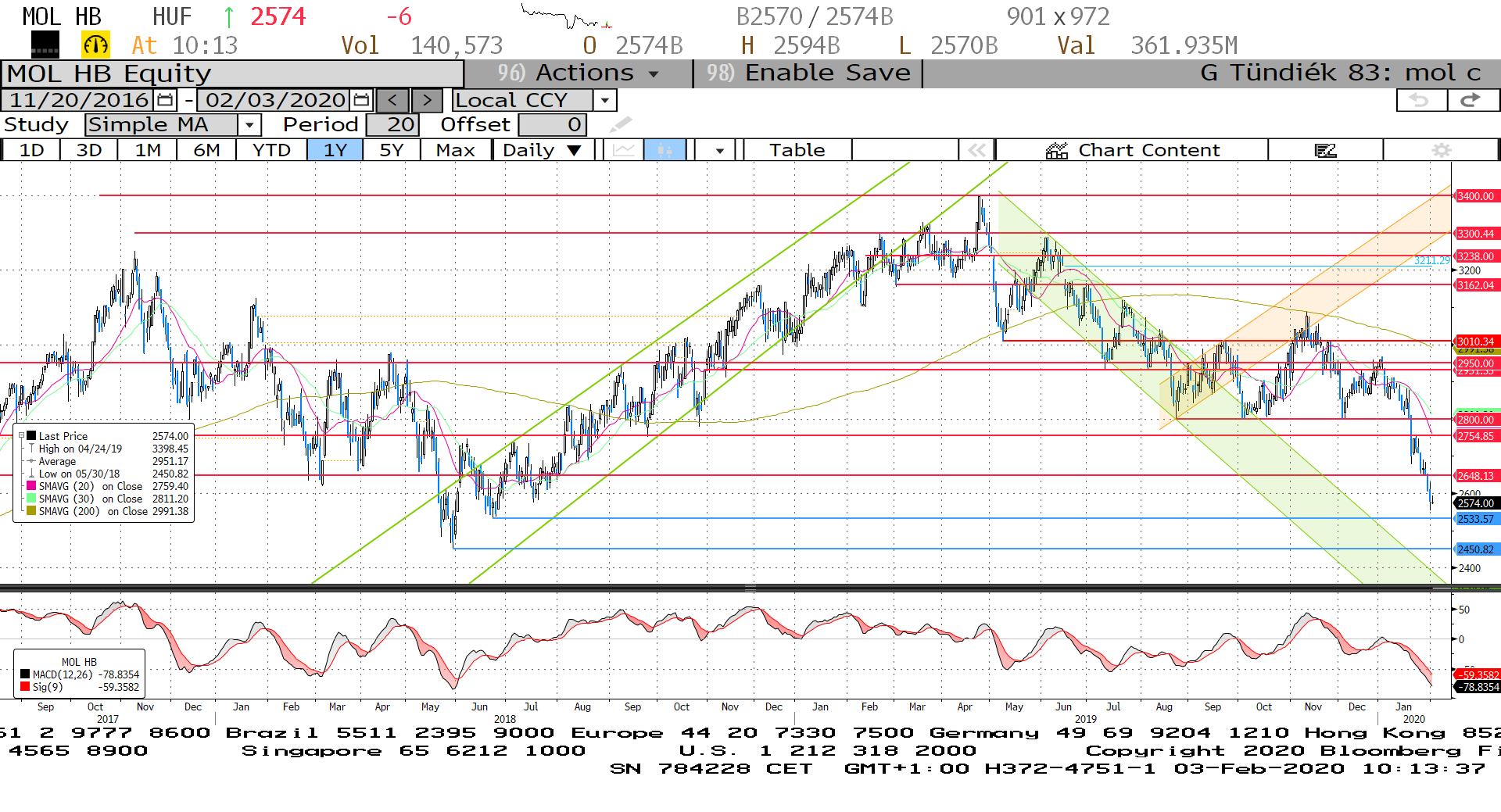Image resolution: width=1501 pixels, height=812 pixels.
Task: Click the MOL HB Equity security field
Action: tap(233, 73)
